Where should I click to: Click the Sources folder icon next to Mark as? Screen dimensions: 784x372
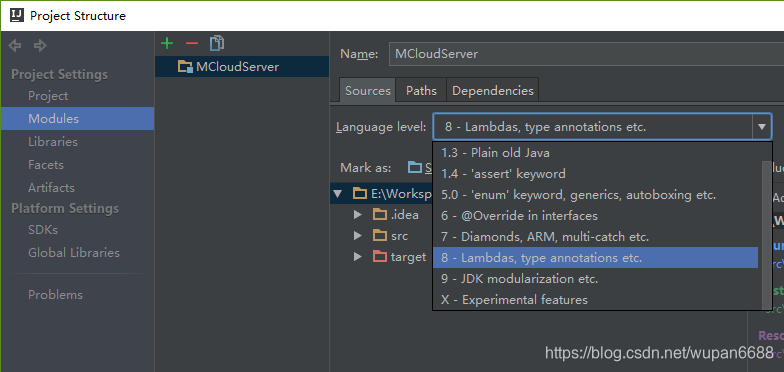(415, 167)
